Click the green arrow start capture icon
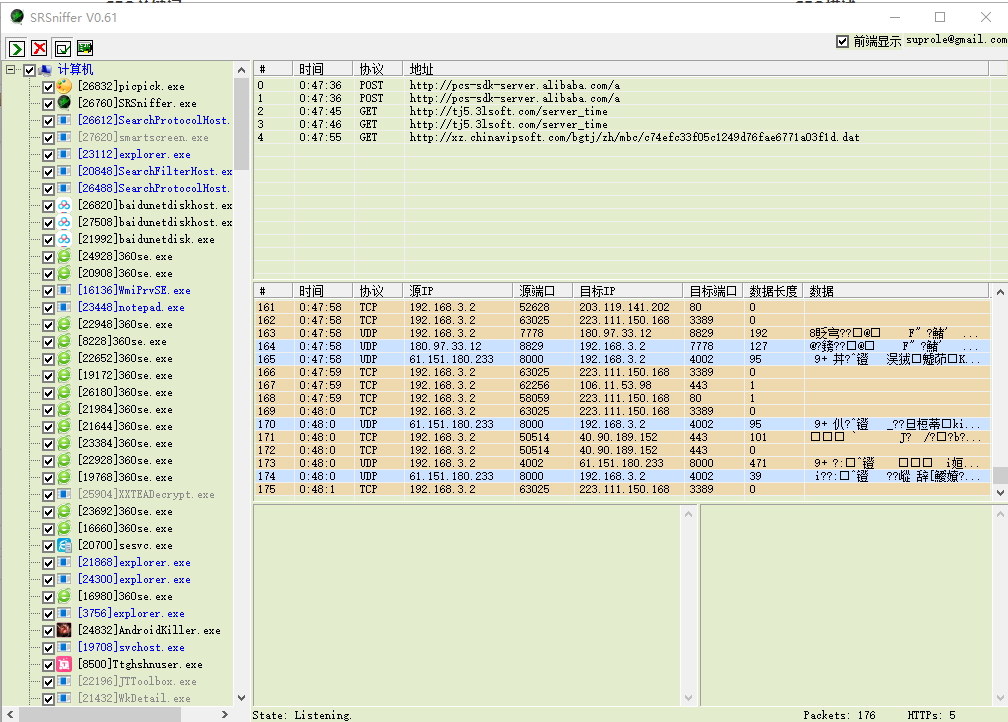Viewport: 1008px width, 722px height. (17, 48)
